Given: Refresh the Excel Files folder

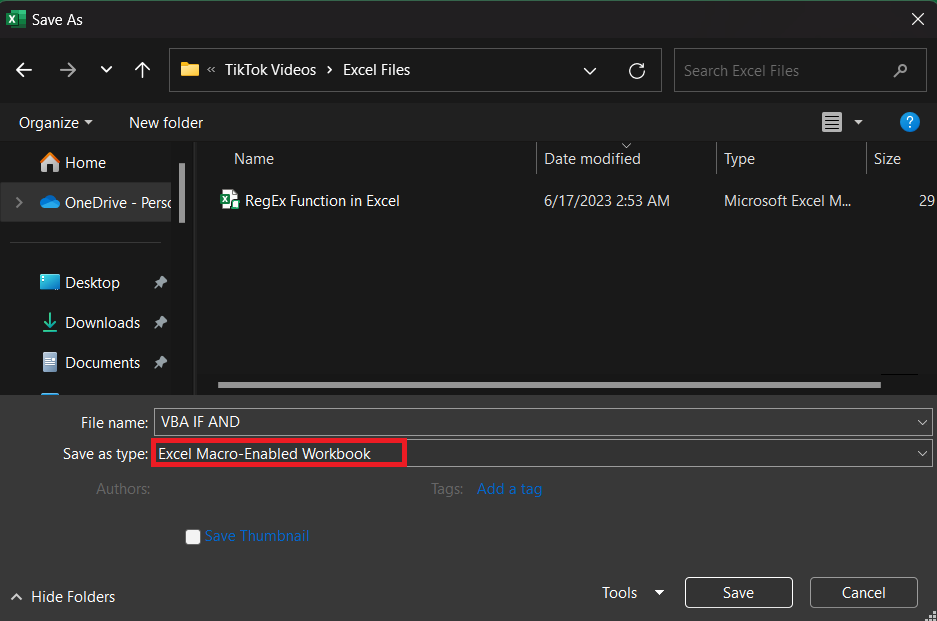Looking at the screenshot, I should [x=637, y=71].
